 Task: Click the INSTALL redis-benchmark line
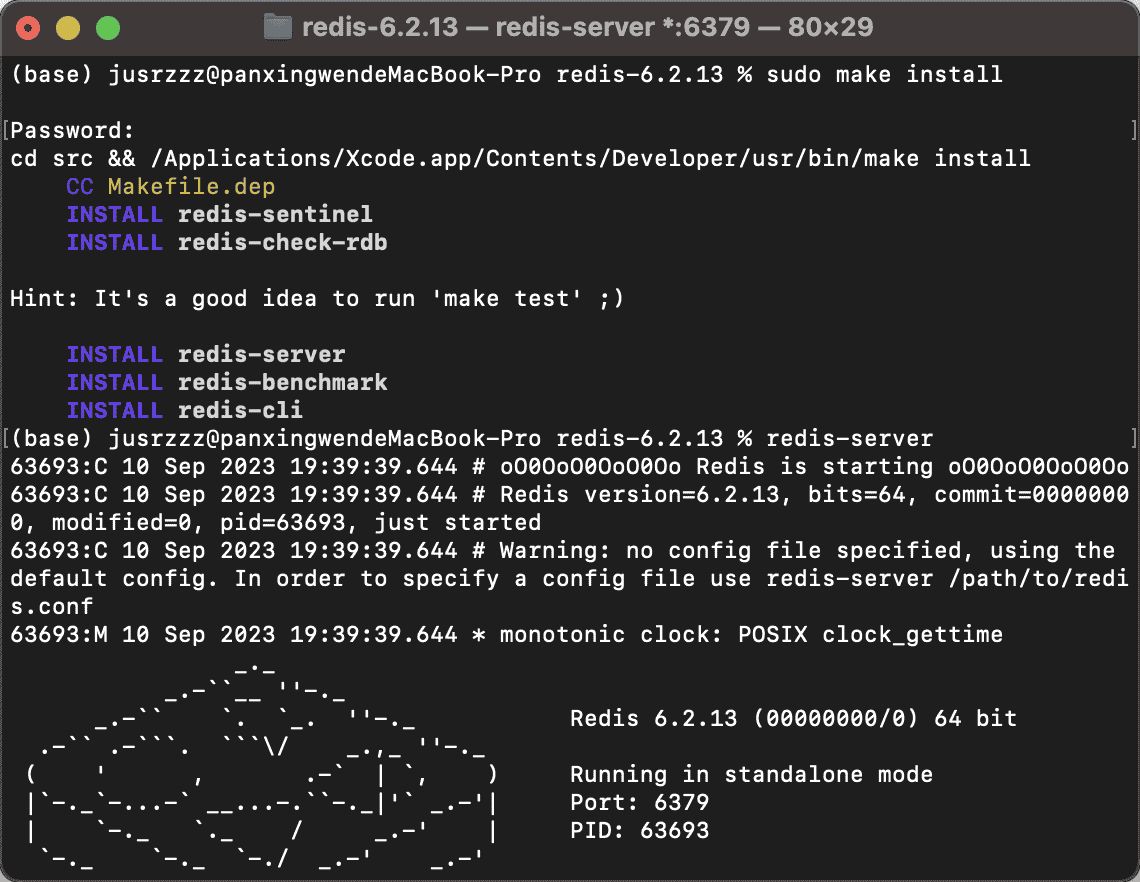[226, 383]
